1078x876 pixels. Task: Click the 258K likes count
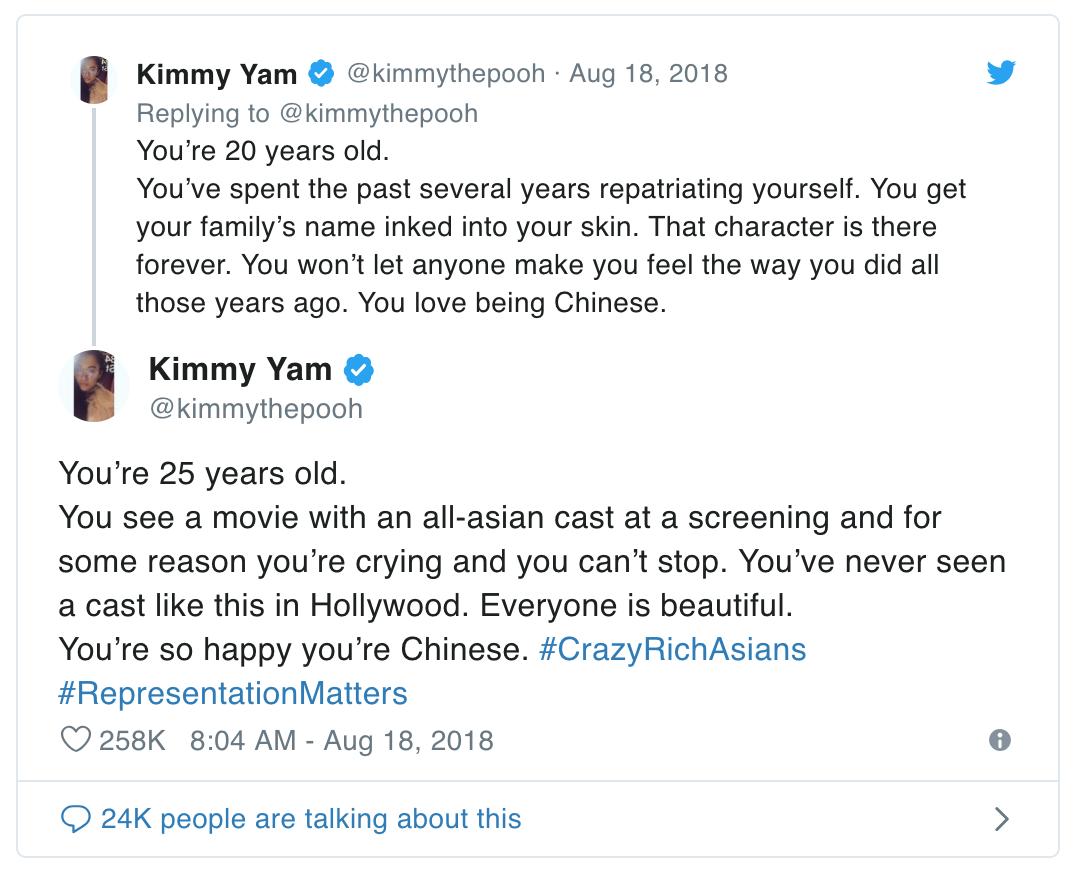[x=132, y=740]
